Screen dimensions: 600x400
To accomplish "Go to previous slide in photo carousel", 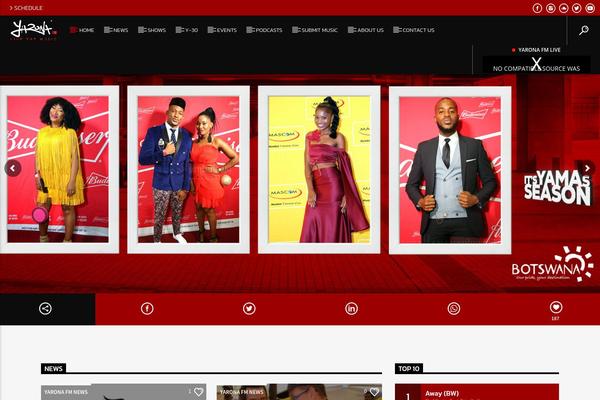I will coord(13,168).
